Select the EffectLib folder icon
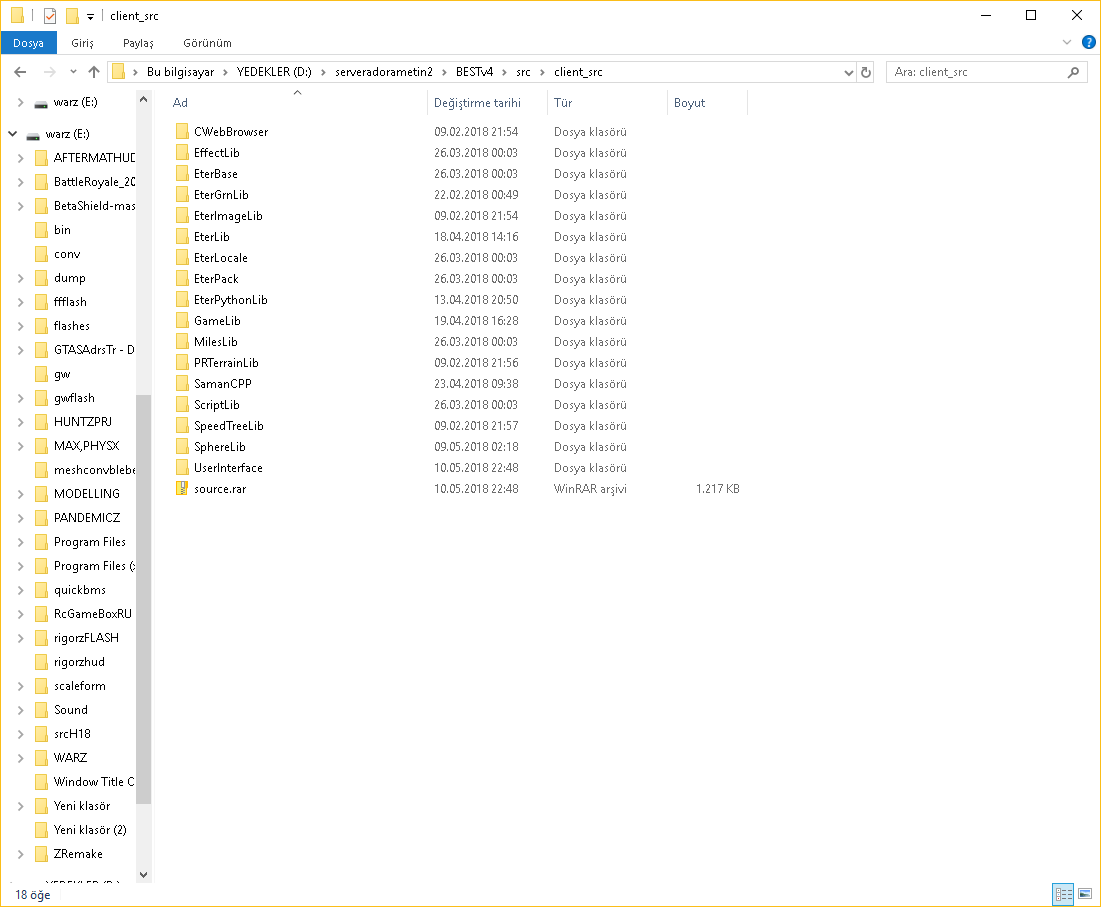Screen dimensions: 1101x907 coord(182,152)
